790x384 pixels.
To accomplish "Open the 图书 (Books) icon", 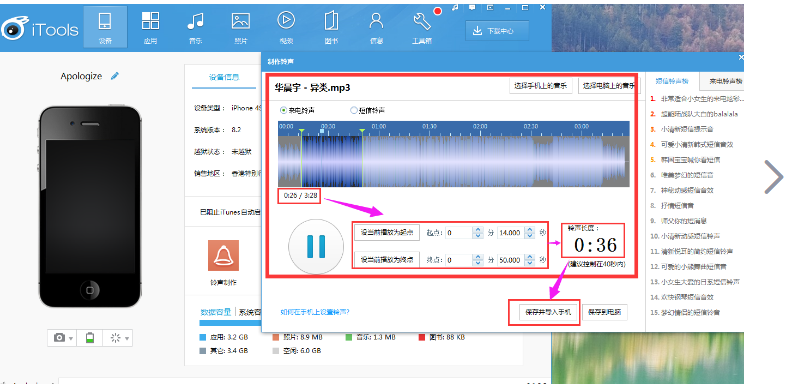I will point(331,28).
